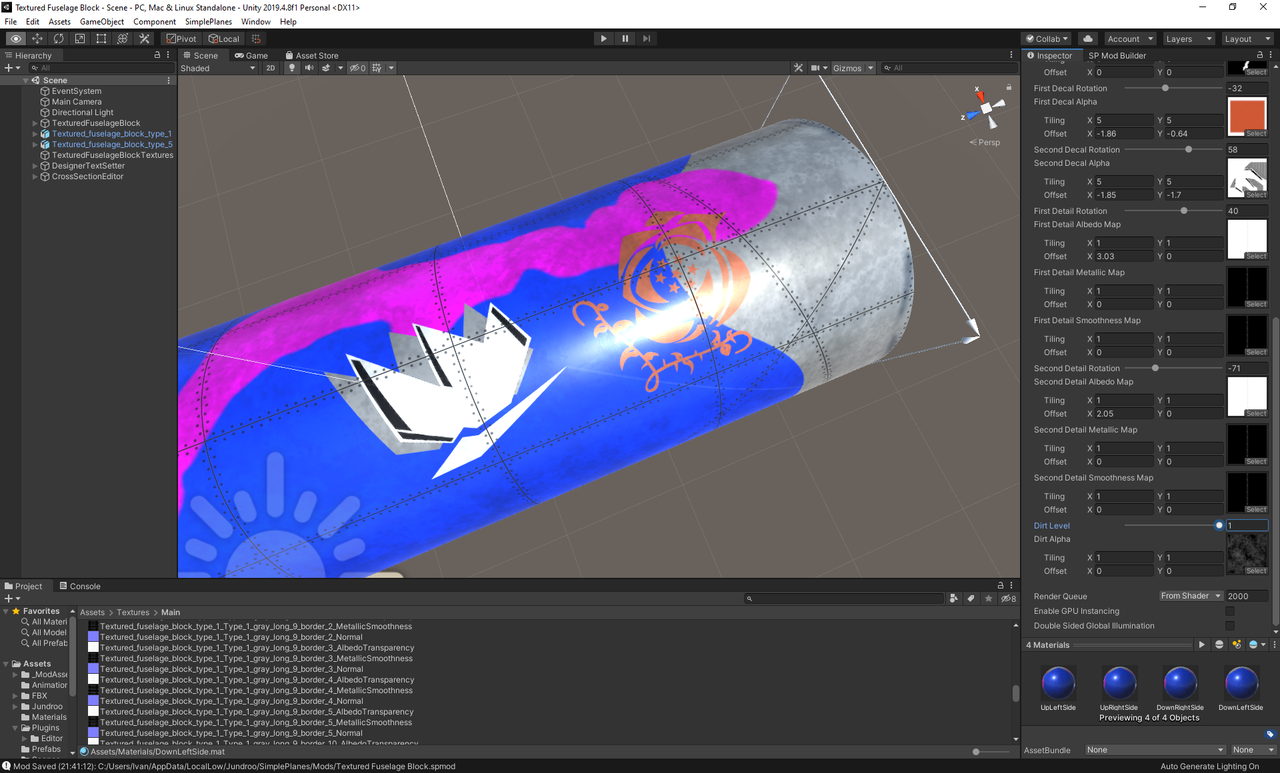Image resolution: width=1280 pixels, height=773 pixels.
Task: Adjust the Dirt Level slider
Action: click(1172, 525)
